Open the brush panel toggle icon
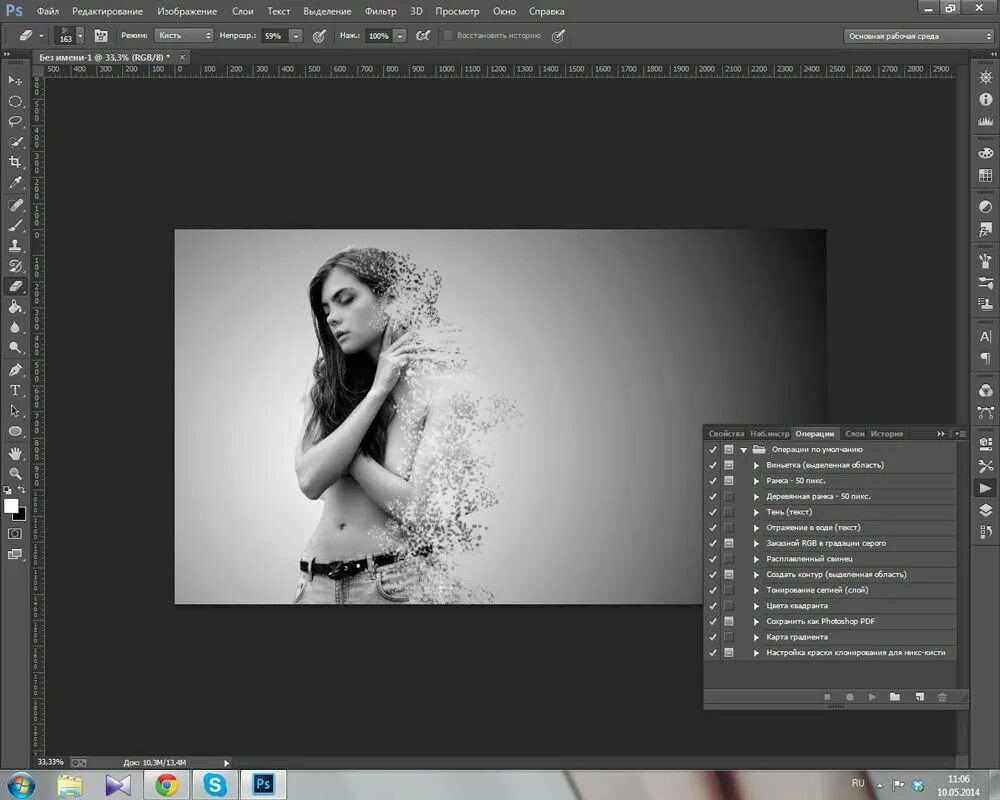The width and height of the screenshot is (1000, 800). 101,36
